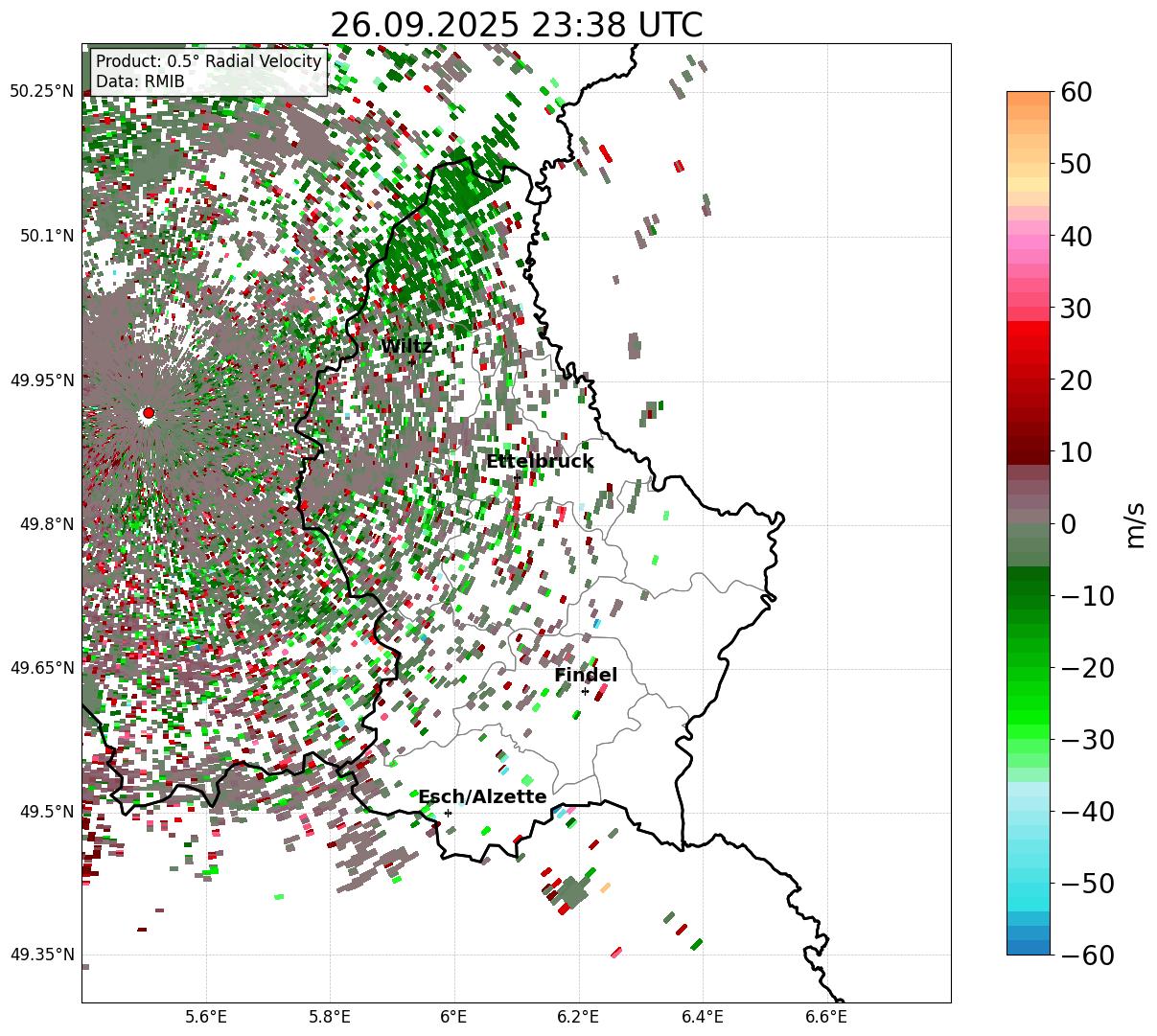
Task: Click the 6.4°E longitude tick label
Action: (703, 1017)
